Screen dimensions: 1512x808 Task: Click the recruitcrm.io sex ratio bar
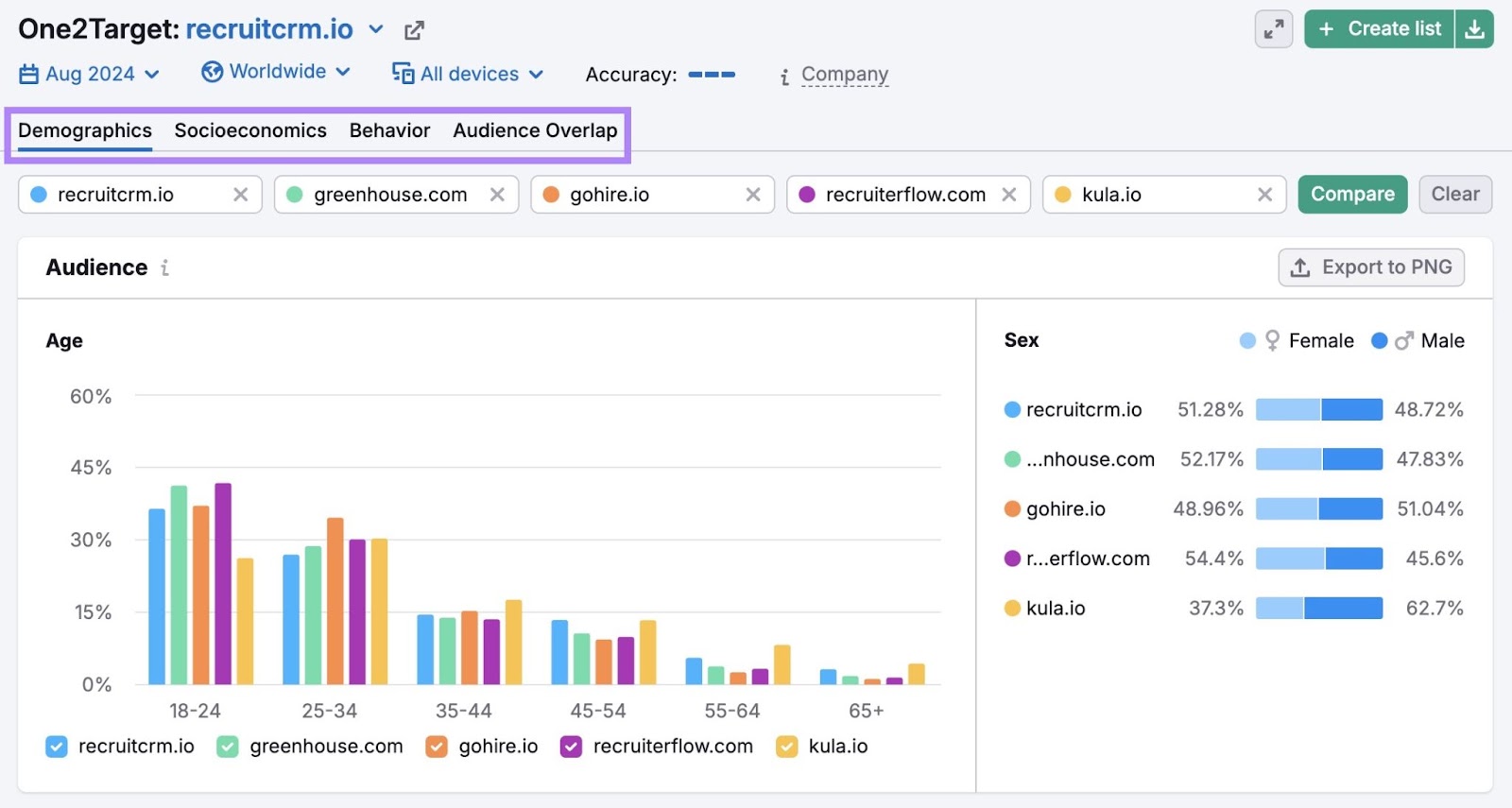(1319, 409)
